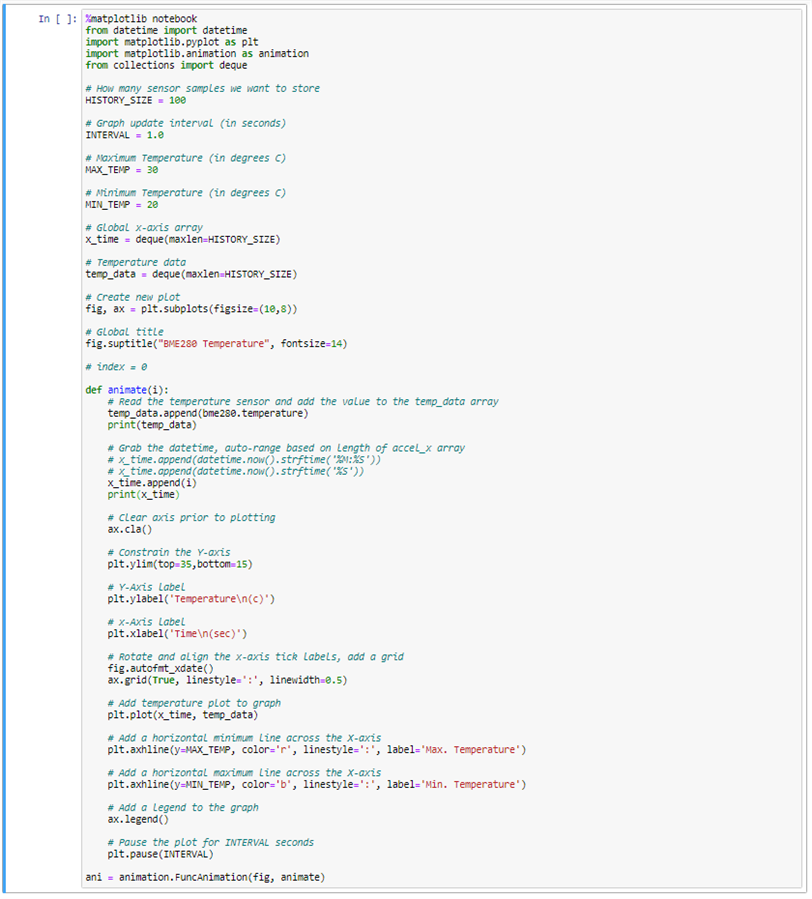Click the plt.ylabel 'Temperature\n(c)' line

192,599
